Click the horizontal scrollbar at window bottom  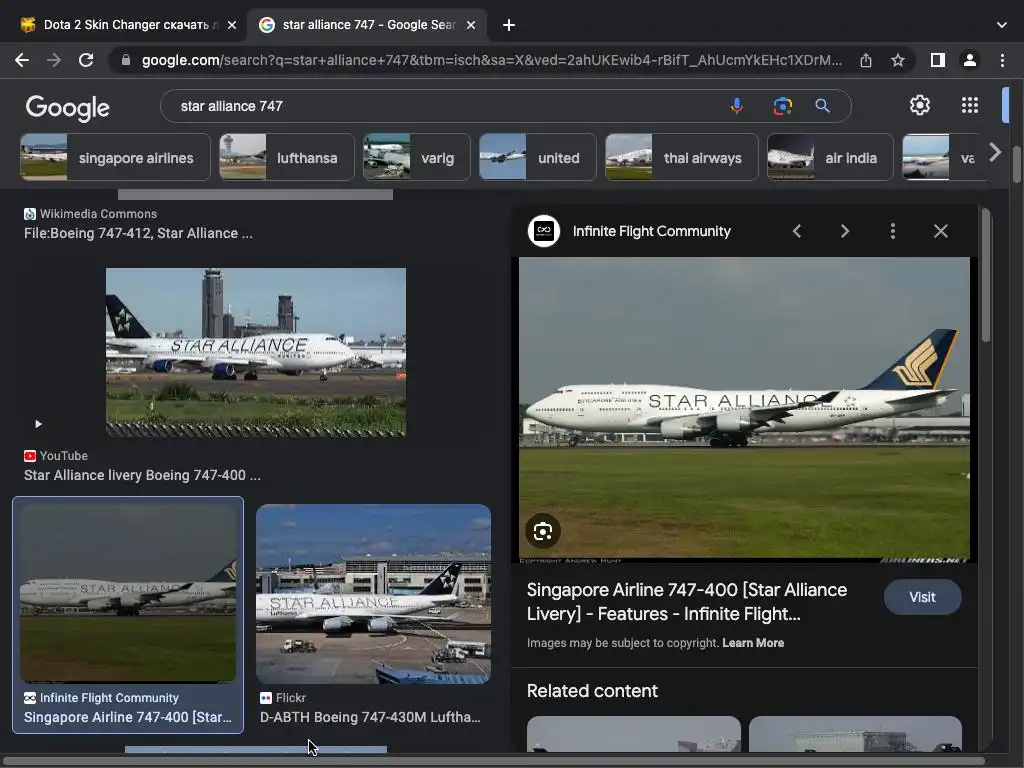(494, 761)
